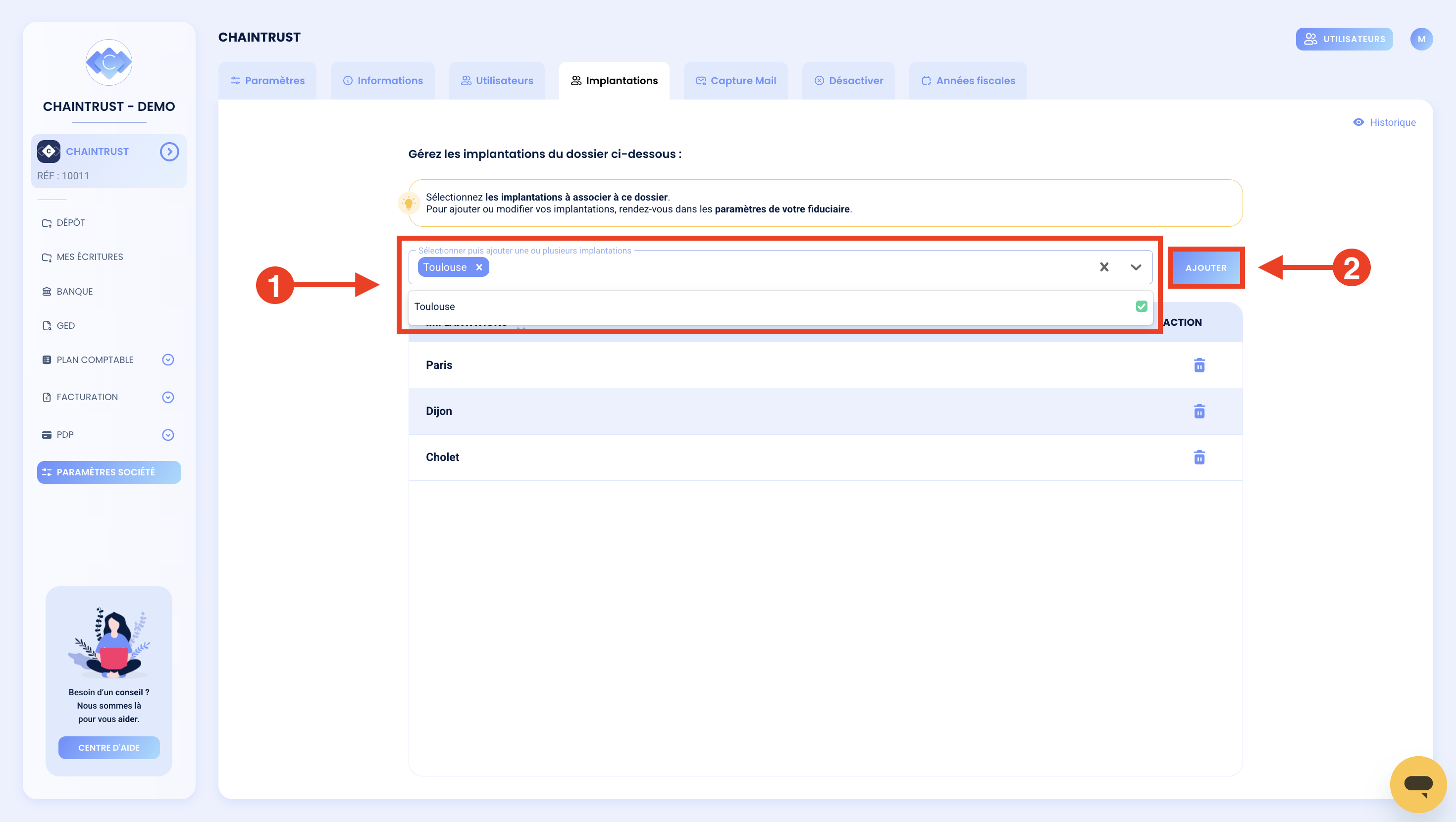View the Historique link
The width and height of the screenshot is (1456, 822).
1385,123
